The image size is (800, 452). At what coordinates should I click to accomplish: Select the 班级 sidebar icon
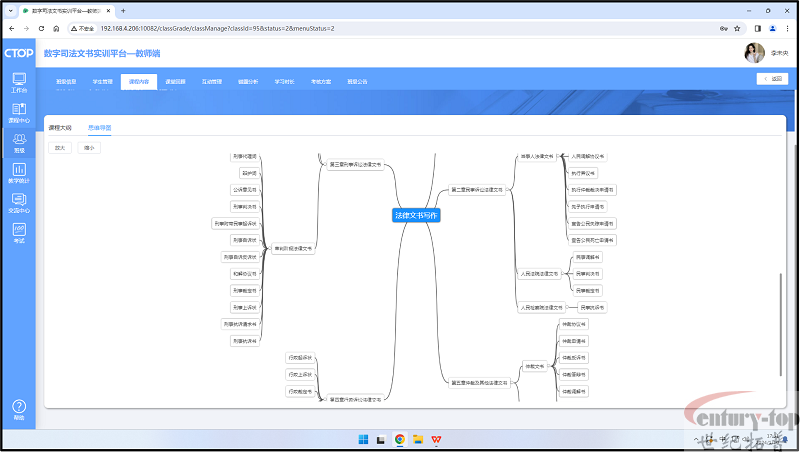click(19, 143)
